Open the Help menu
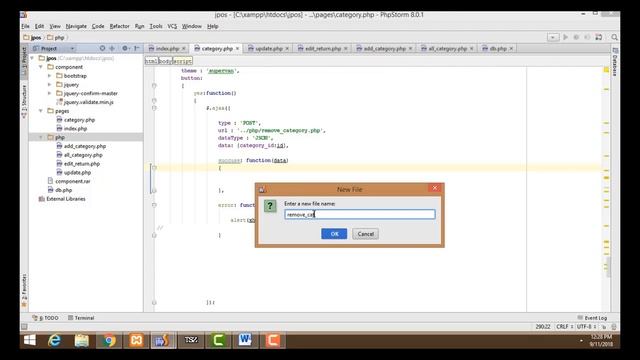Screen dimensions: 640x360 [213, 26]
